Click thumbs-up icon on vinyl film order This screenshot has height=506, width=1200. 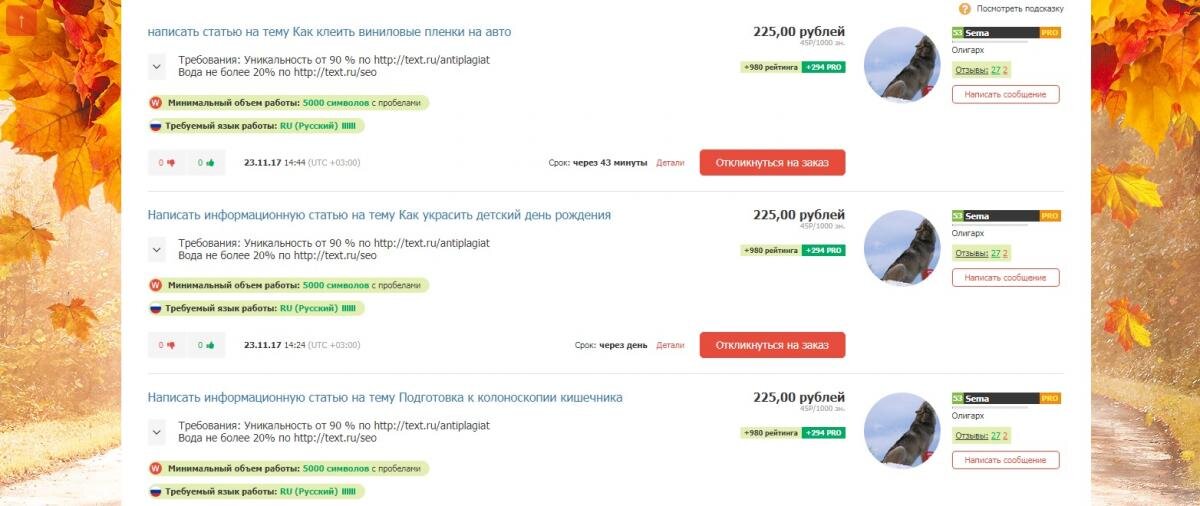[210, 163]
